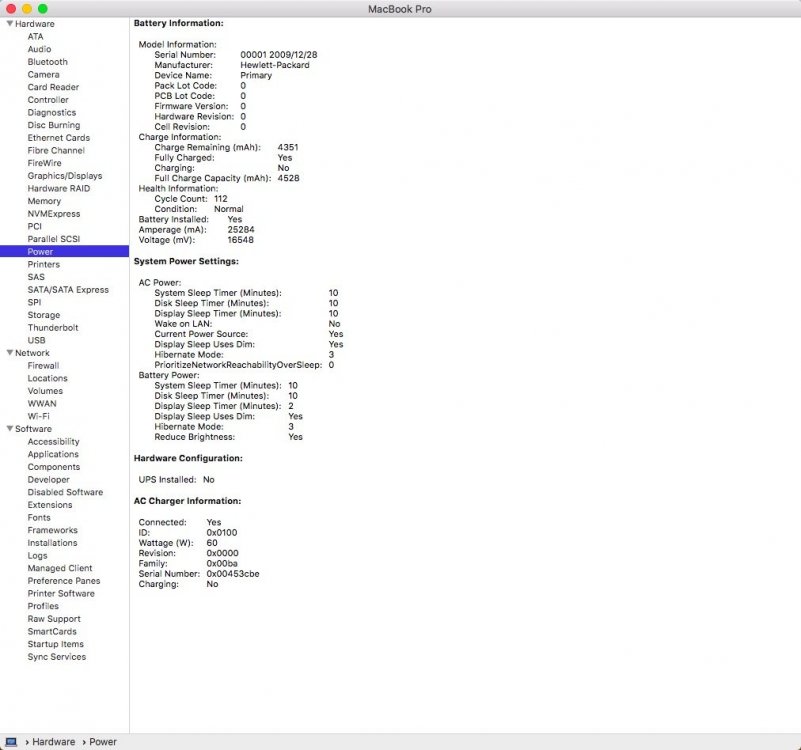Viewport: 801px width, 750px height.
Task: Select FireWire in the sidebar
Action: click(44, 163)
